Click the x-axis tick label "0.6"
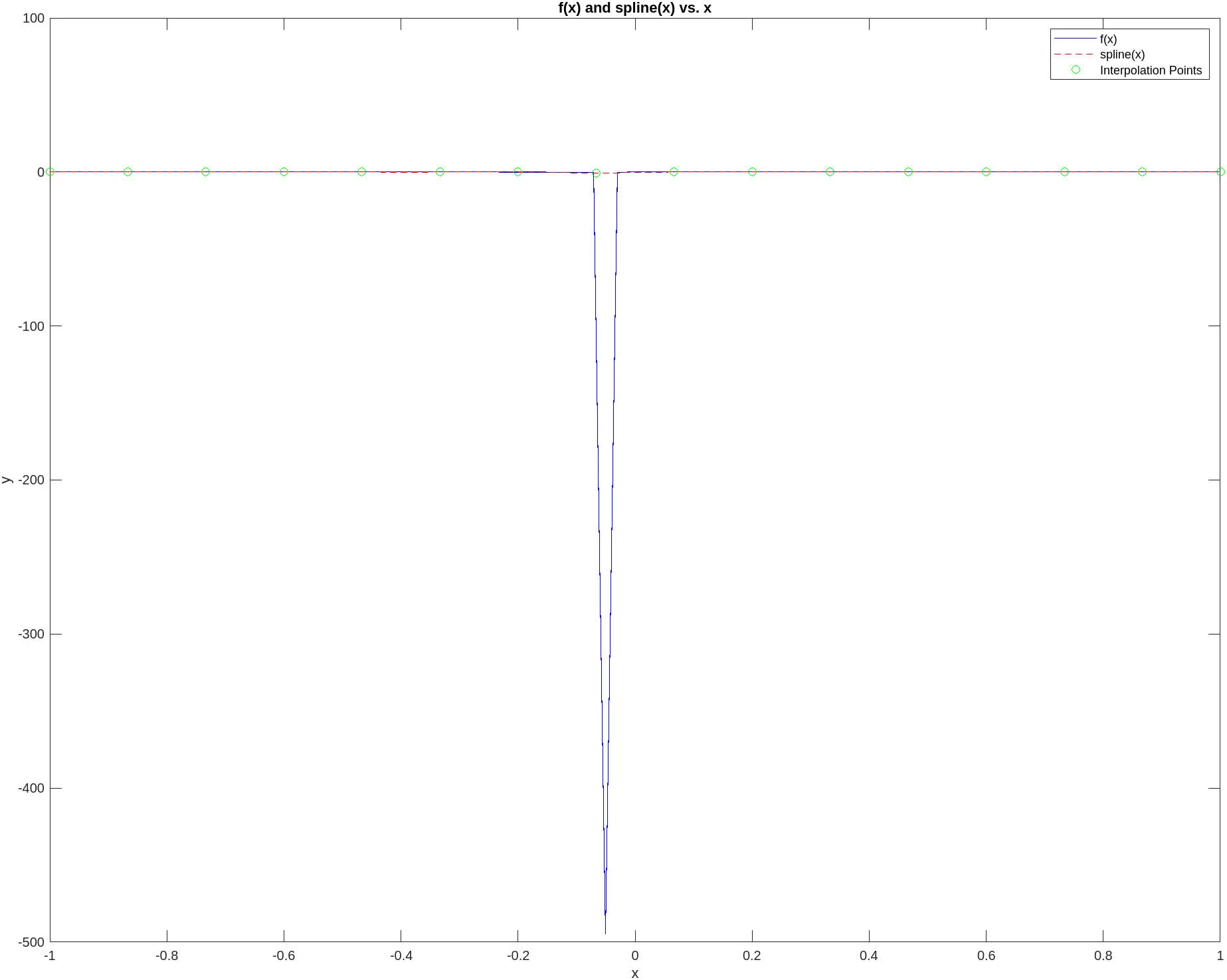 (x=986, y=956)
